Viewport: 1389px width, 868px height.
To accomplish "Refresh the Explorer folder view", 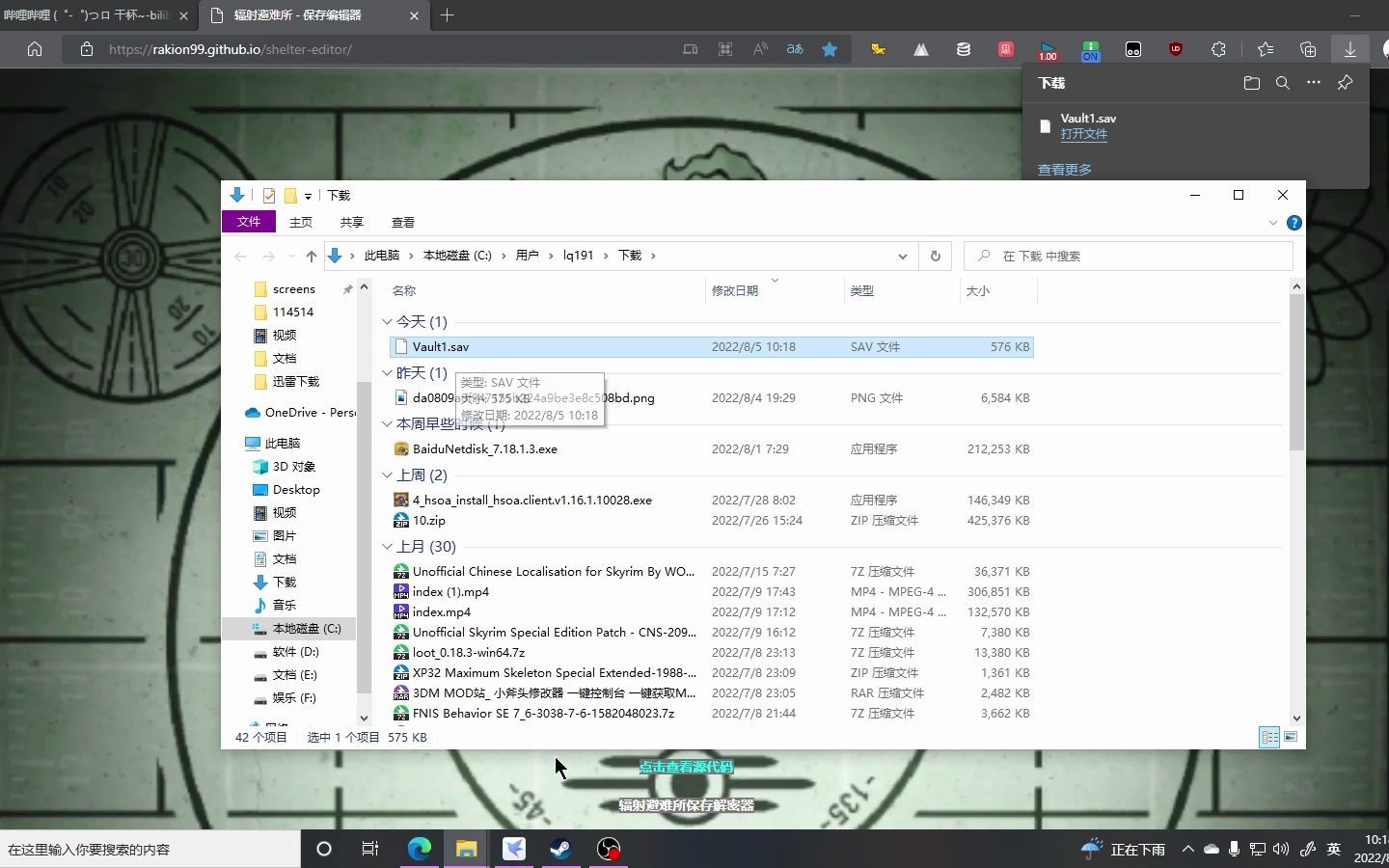I will (935, 256).
